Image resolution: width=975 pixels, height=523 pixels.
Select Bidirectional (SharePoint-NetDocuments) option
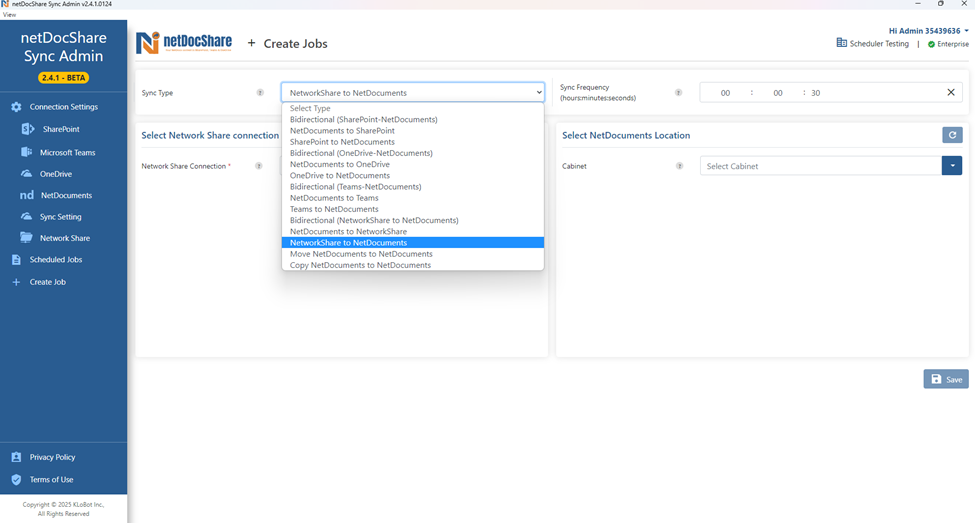pos(413,119)
